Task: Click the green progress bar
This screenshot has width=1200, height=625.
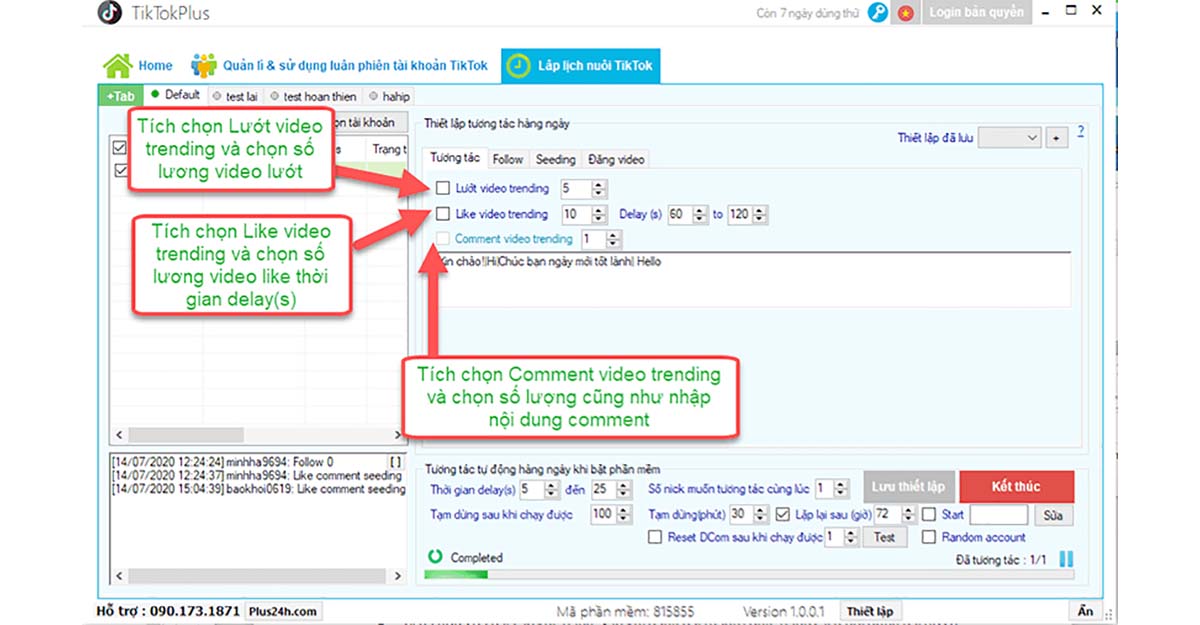Action: (x=456, y=574)
